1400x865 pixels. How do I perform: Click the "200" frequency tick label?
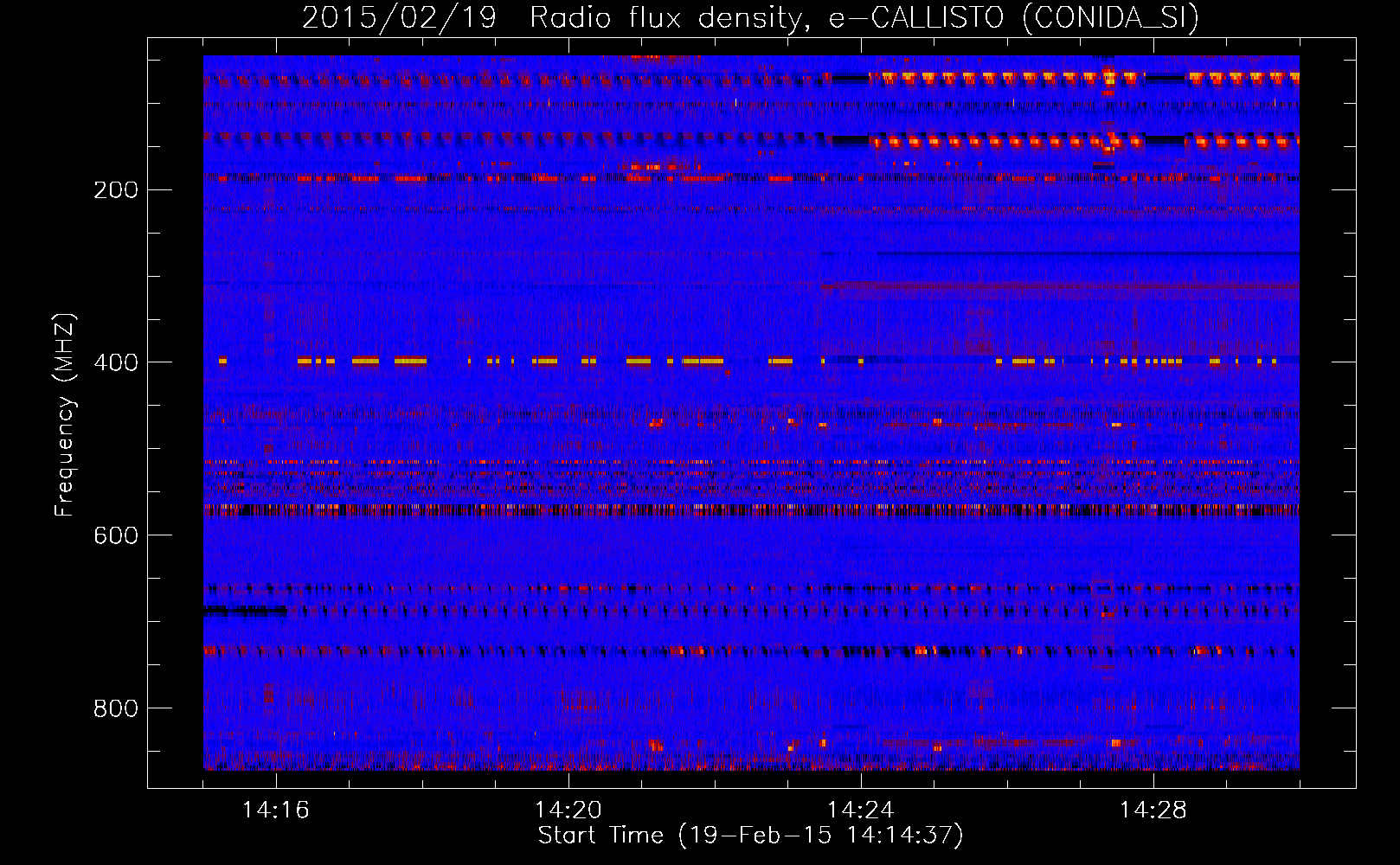(116, 189)
